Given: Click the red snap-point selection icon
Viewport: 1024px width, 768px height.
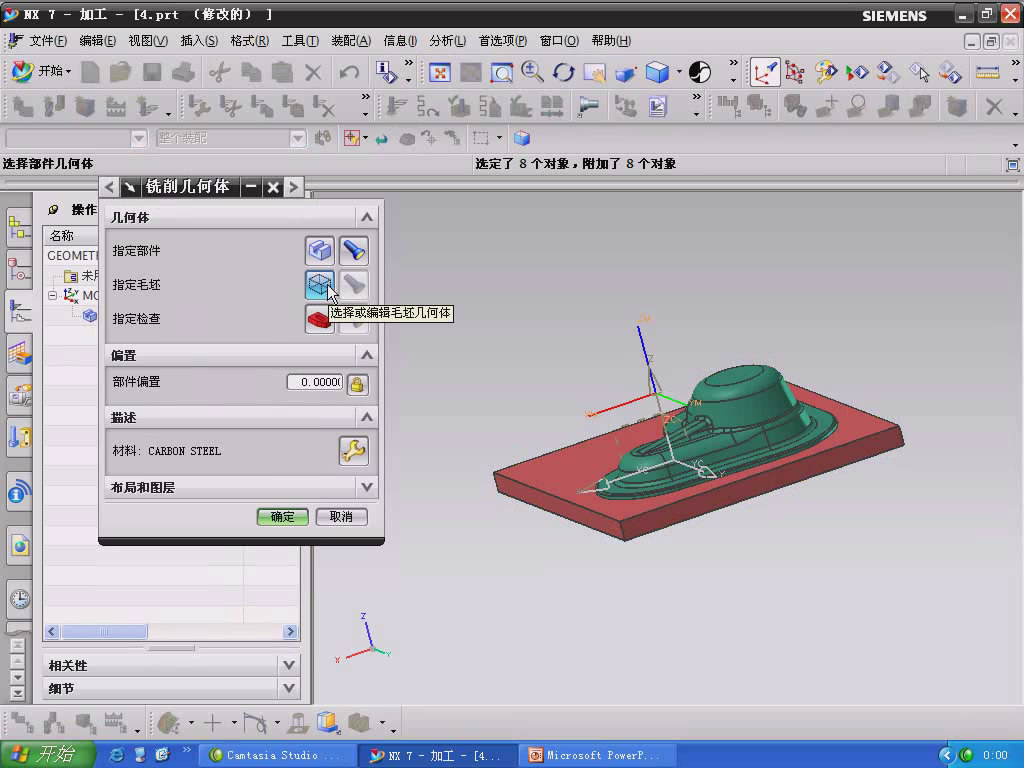Looking at the screenshot, I should coord(352,138).
